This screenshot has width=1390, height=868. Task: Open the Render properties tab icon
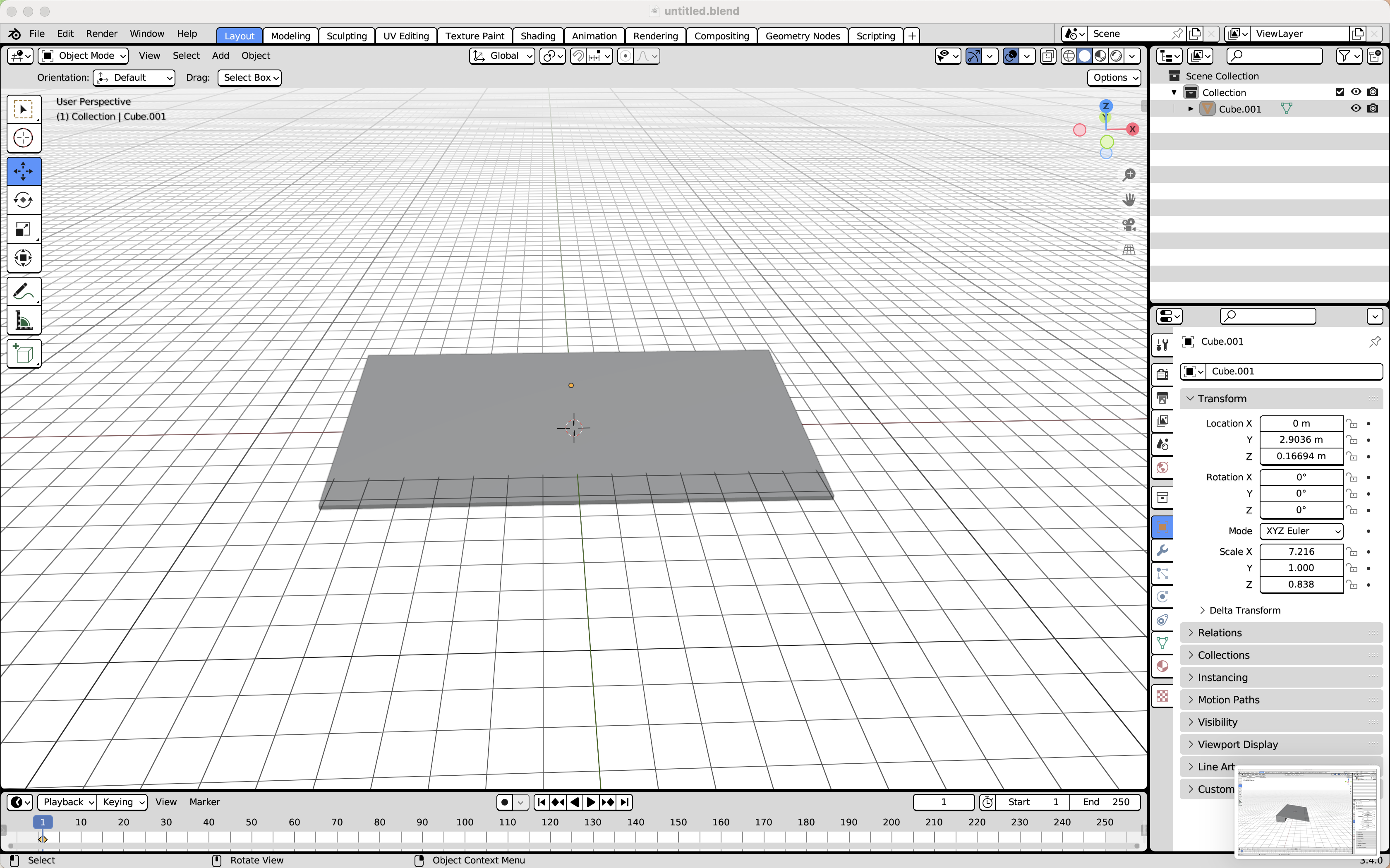1163,374
